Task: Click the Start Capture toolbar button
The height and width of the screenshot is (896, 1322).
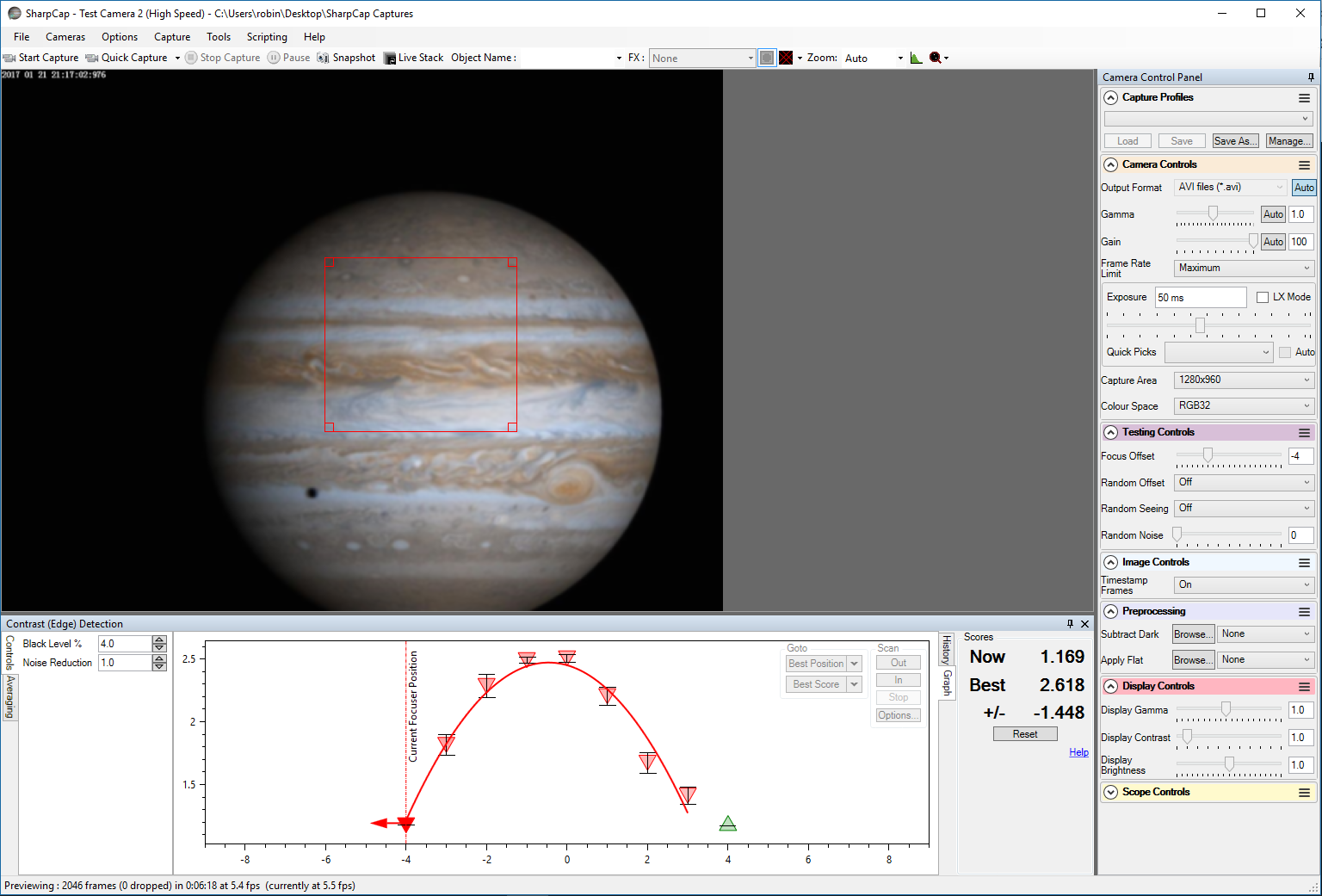Action: point(41,58)
